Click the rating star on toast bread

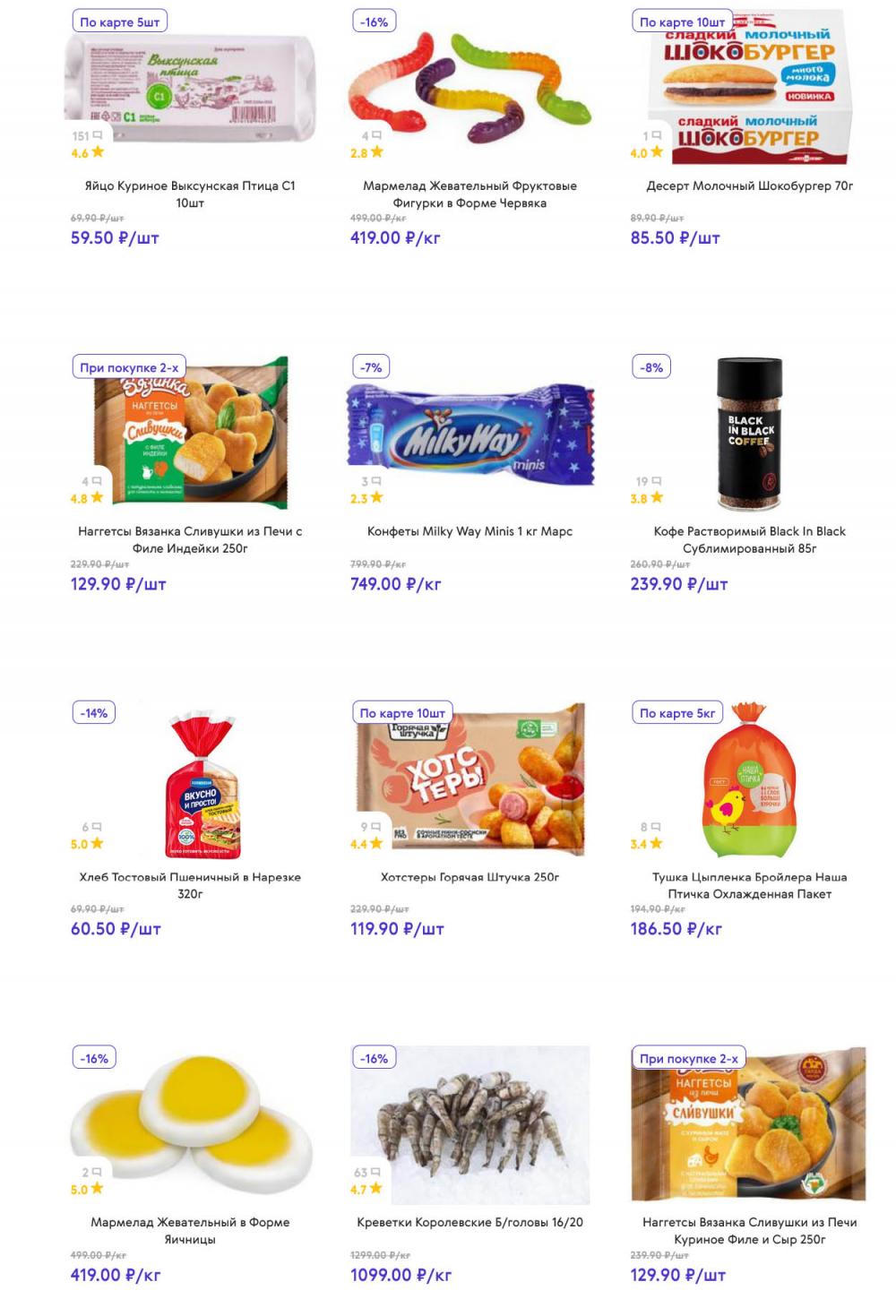97,843
